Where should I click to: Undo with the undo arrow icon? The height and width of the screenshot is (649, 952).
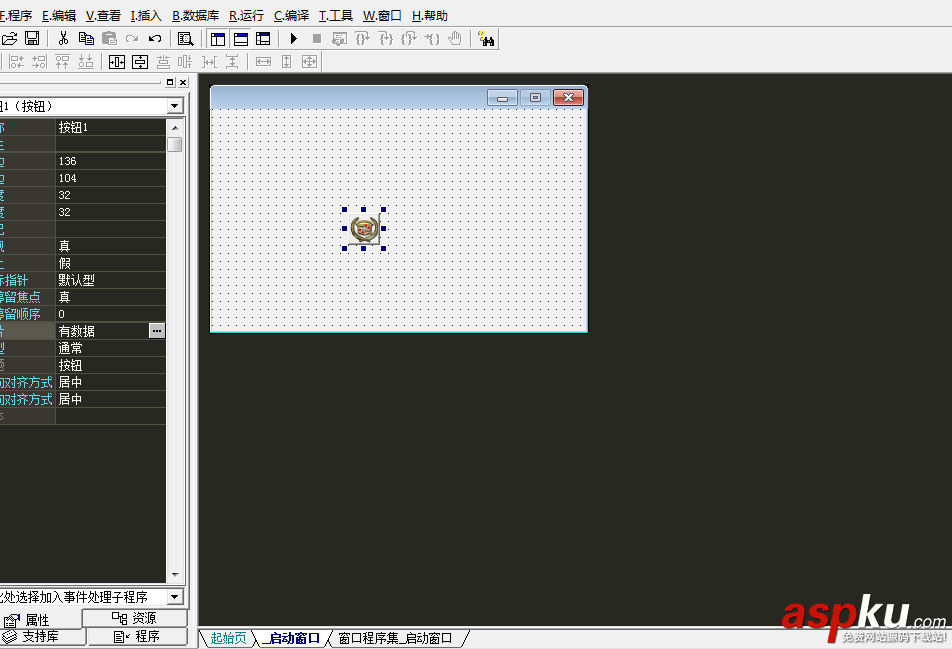(x=155, y=39)
